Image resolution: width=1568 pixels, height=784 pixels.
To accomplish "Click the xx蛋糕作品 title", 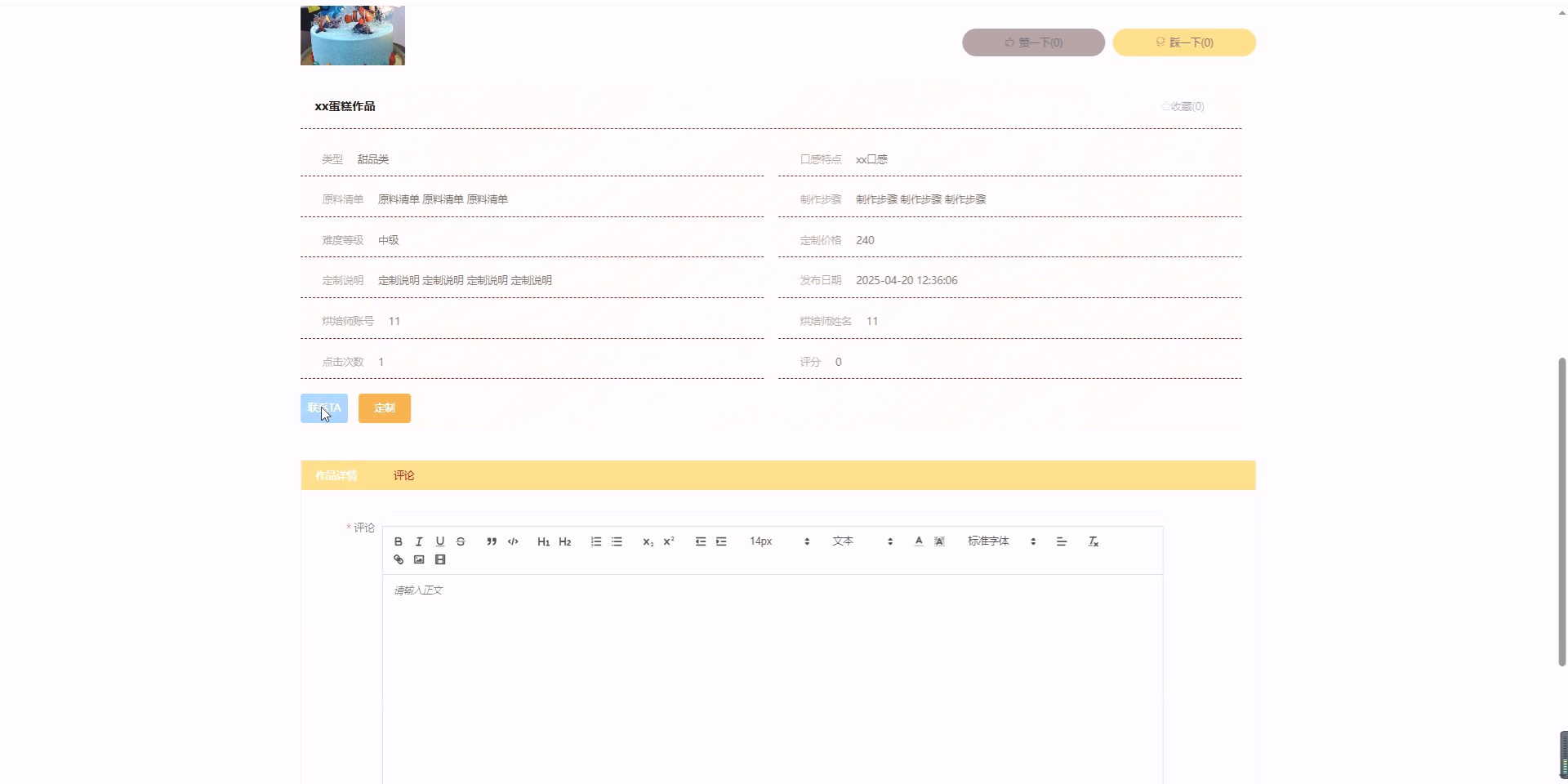I will coord(345,106).
